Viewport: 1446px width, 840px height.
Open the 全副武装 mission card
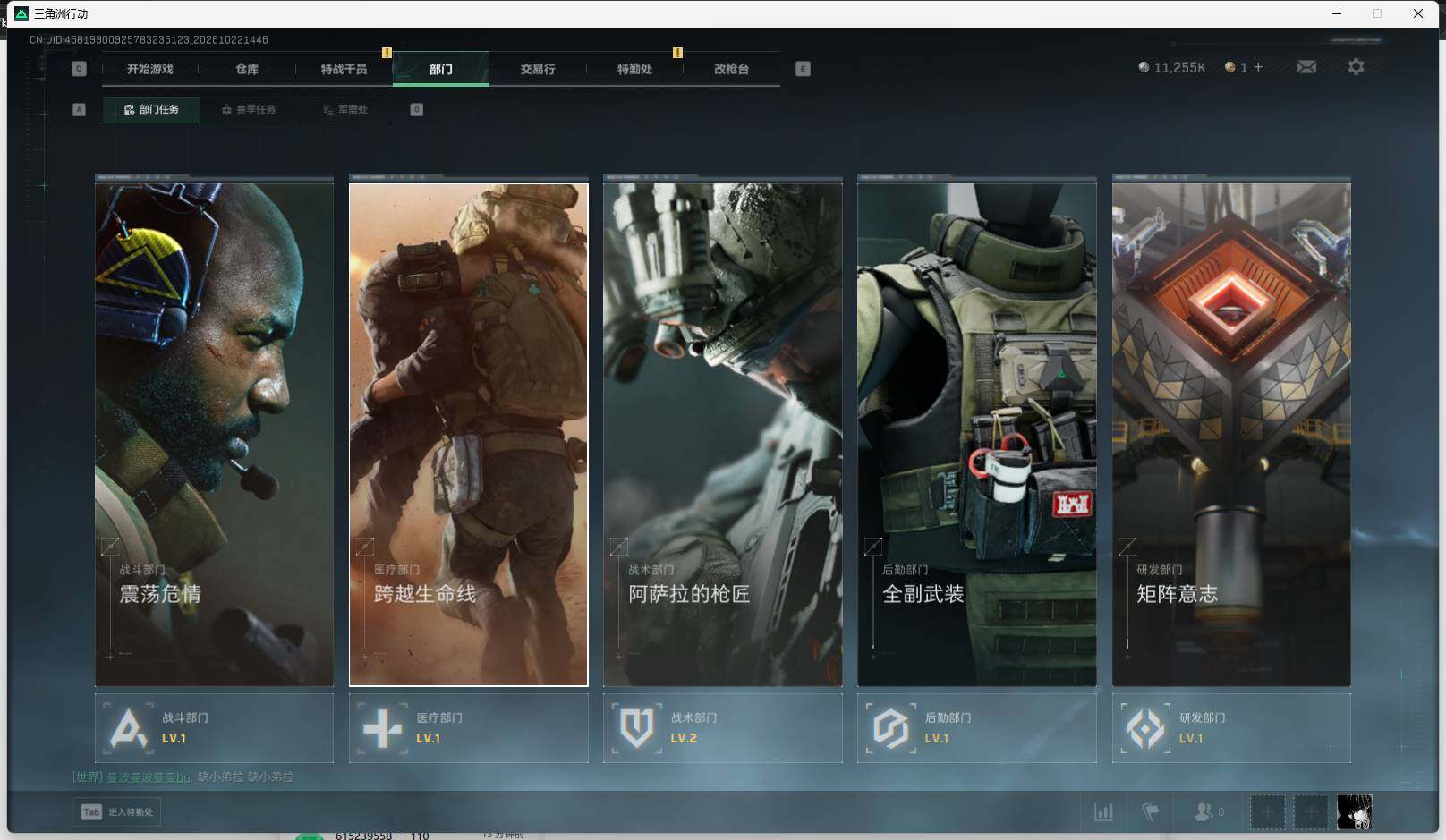tap(977, 435)
